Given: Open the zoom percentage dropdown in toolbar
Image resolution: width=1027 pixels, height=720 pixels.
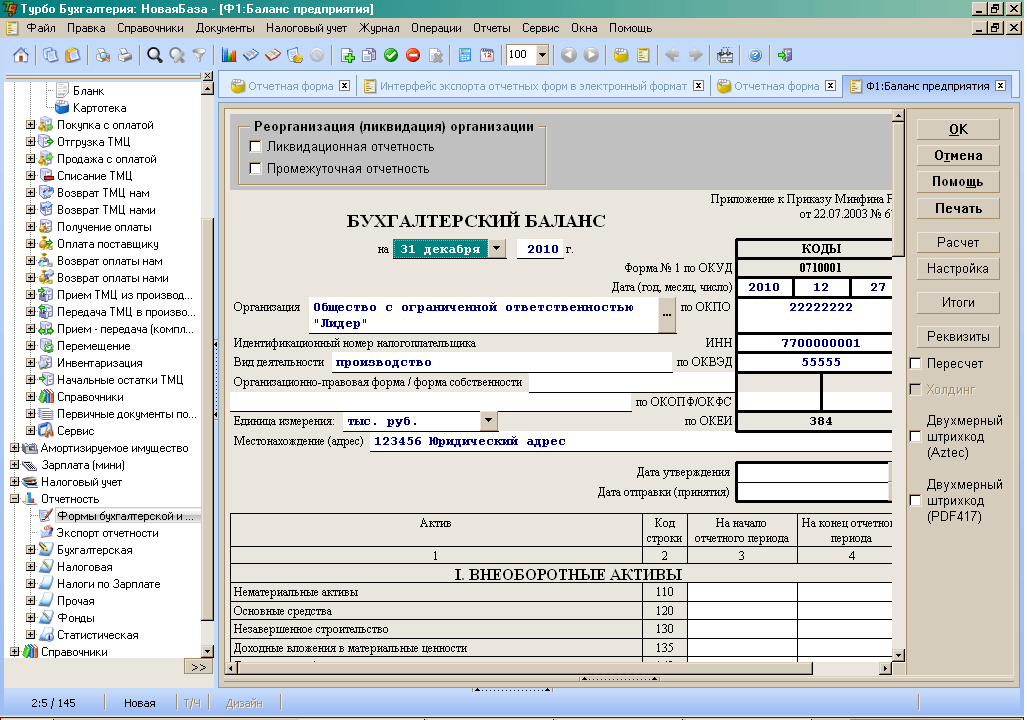Looking at the screenshot, I should (x=542, y=55).
